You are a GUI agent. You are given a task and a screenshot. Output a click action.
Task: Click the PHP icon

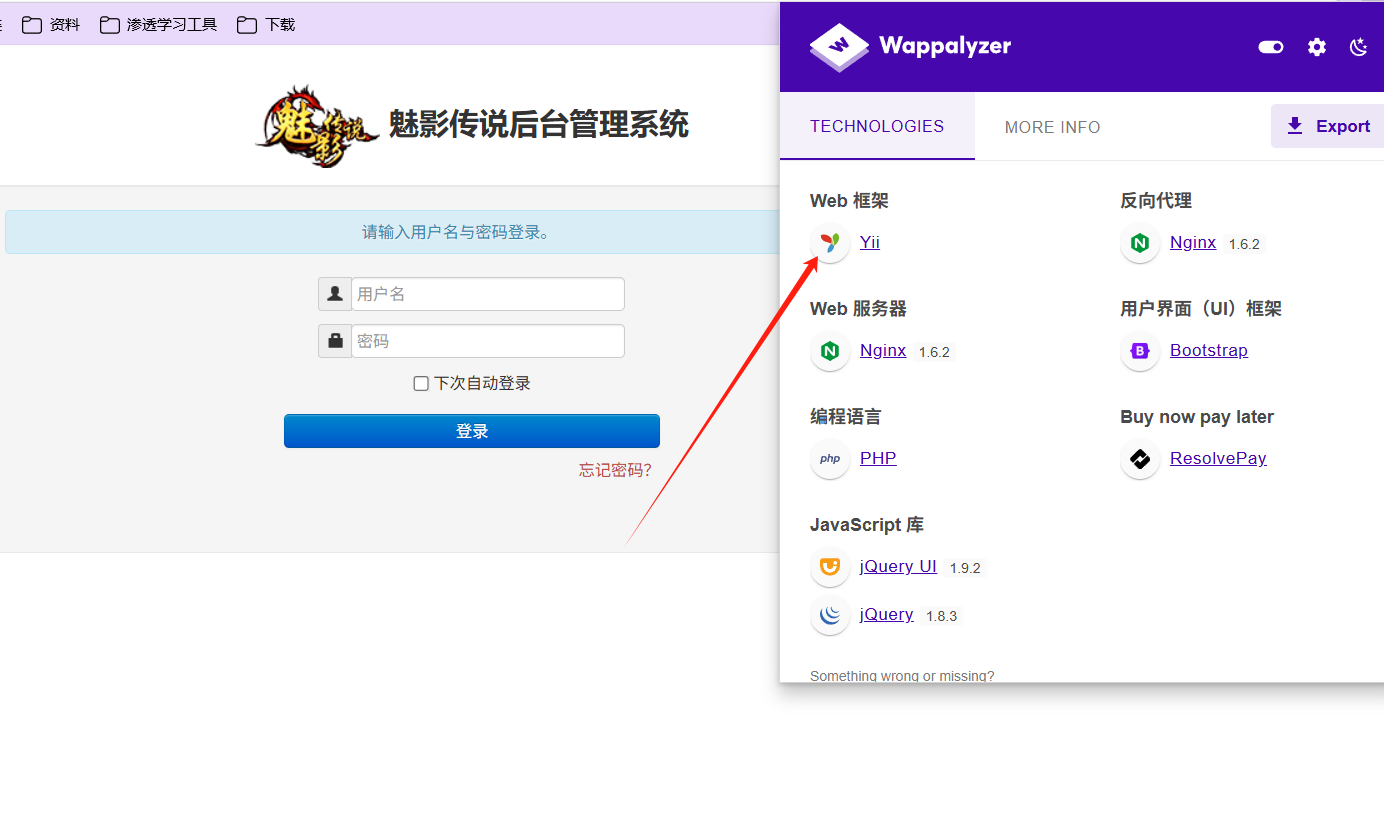(830, 459)
